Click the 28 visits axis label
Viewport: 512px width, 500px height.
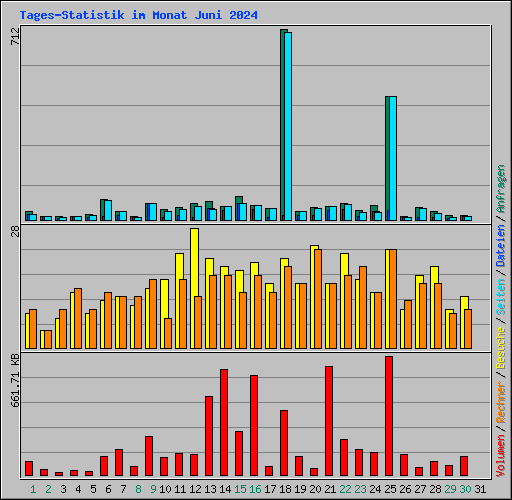pyautogui.click(x=15, y=231)
